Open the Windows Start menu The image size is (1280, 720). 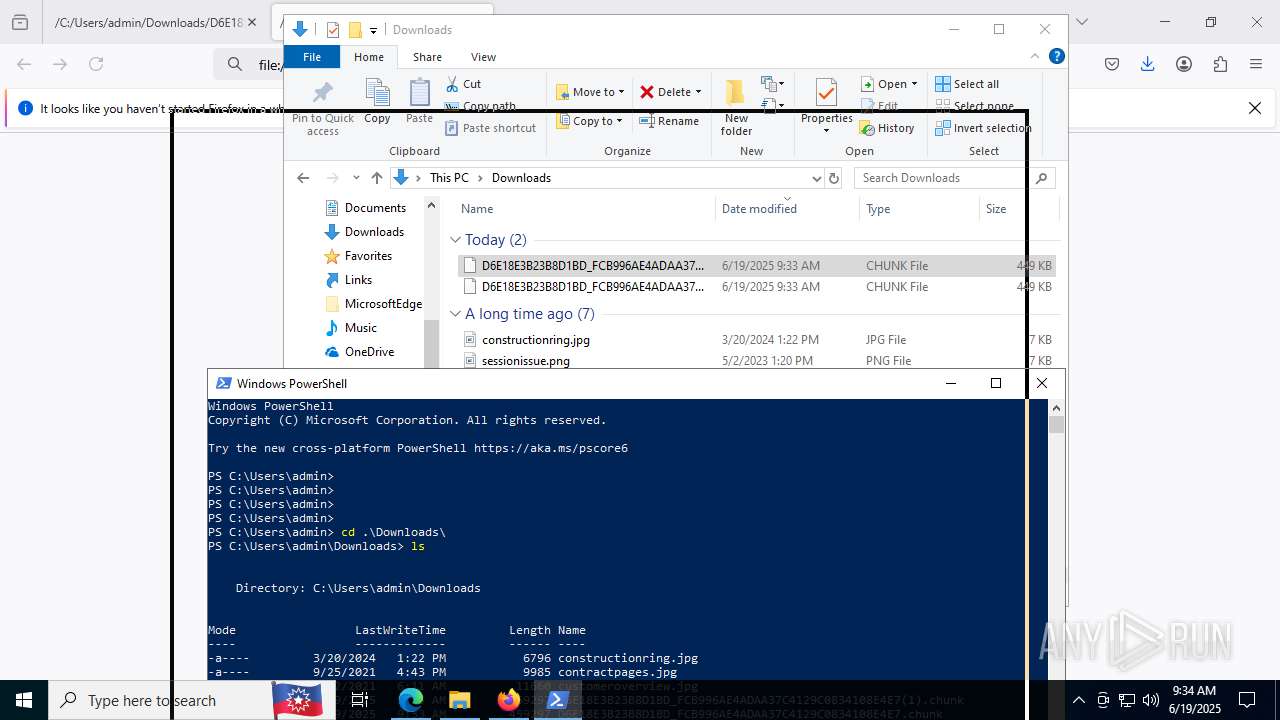(x=24, y=700)
